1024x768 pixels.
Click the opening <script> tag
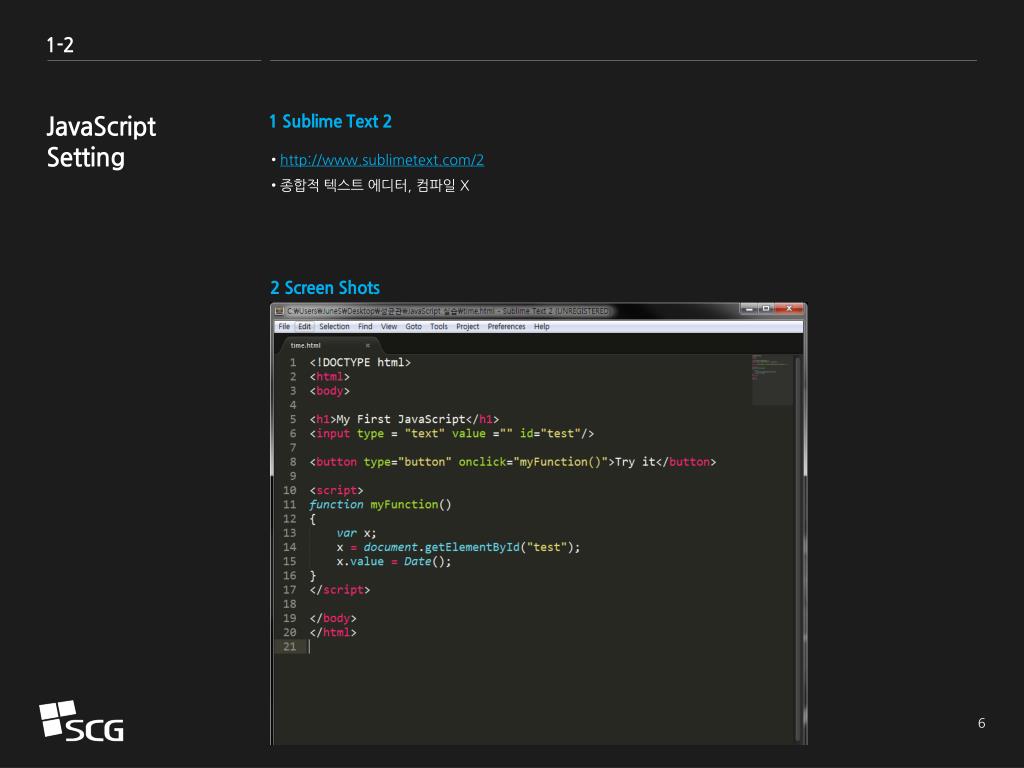pyautogui.click(x=336, y=490)
